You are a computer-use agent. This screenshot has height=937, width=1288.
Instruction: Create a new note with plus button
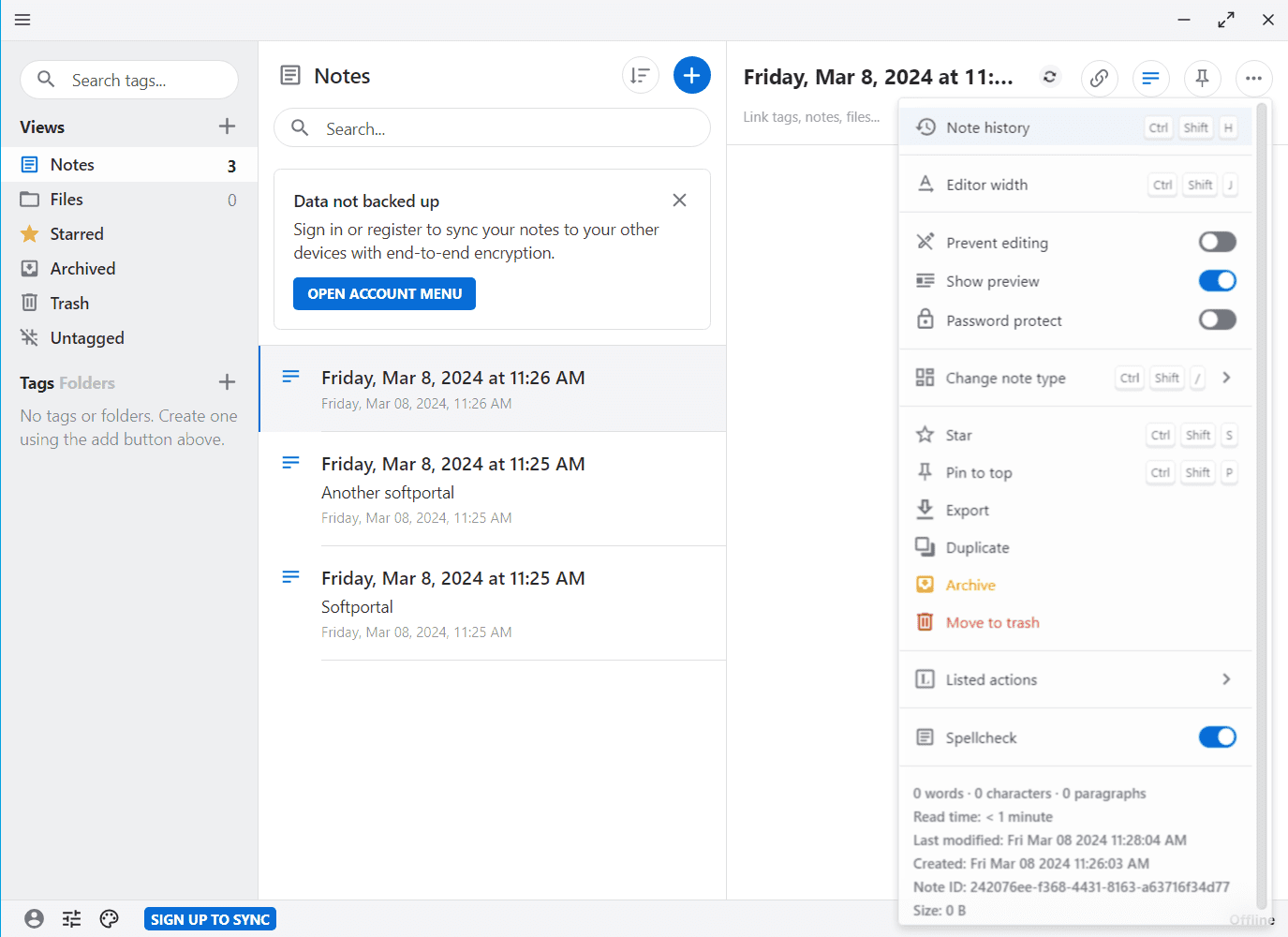pos(691,76)
